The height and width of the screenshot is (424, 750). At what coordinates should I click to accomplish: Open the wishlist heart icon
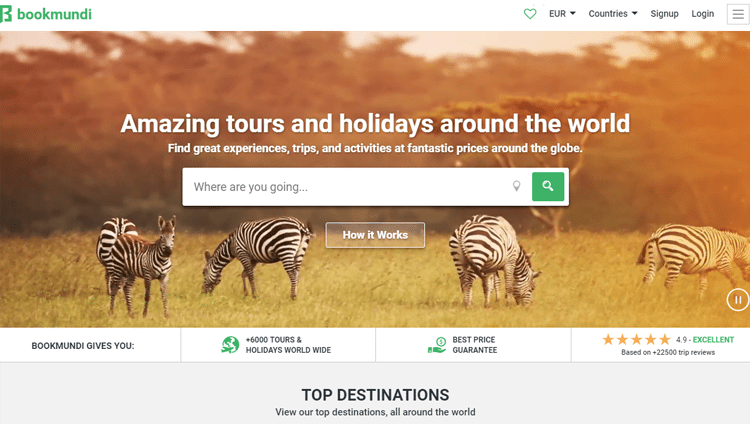[x=530, y=14]
